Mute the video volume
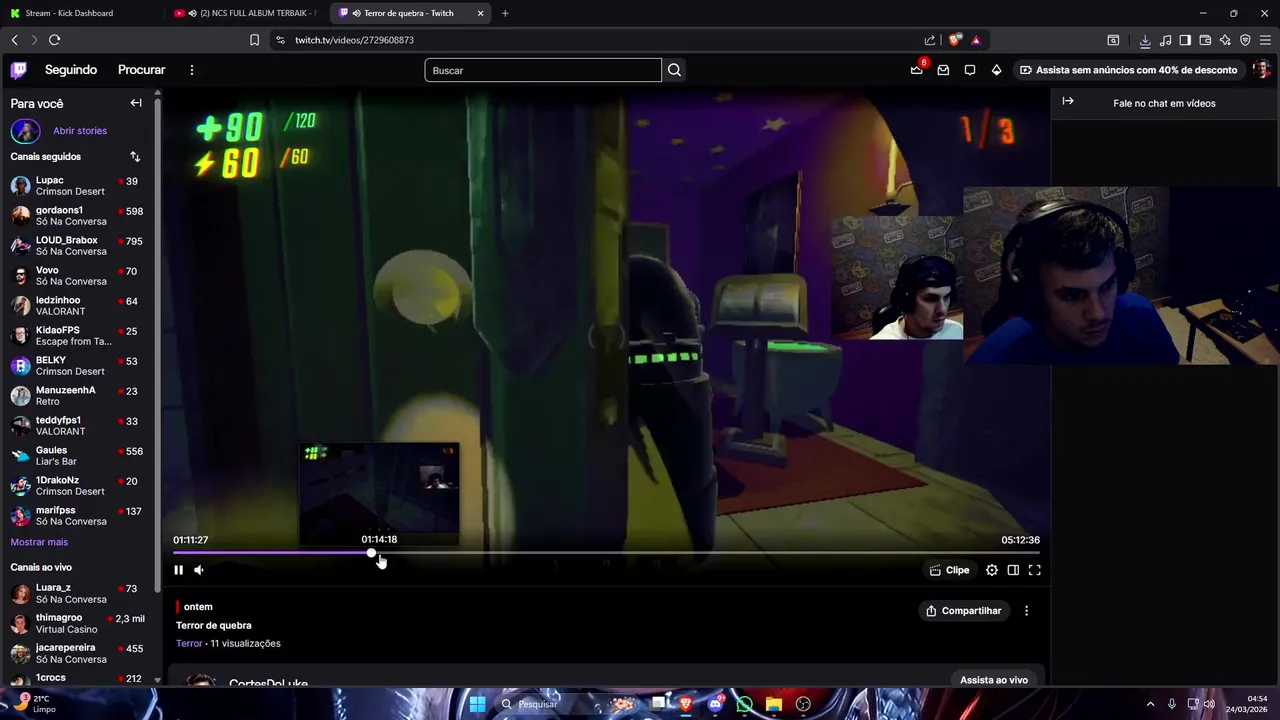Screen dimensions: 1280x720 (x=199, y=570)
